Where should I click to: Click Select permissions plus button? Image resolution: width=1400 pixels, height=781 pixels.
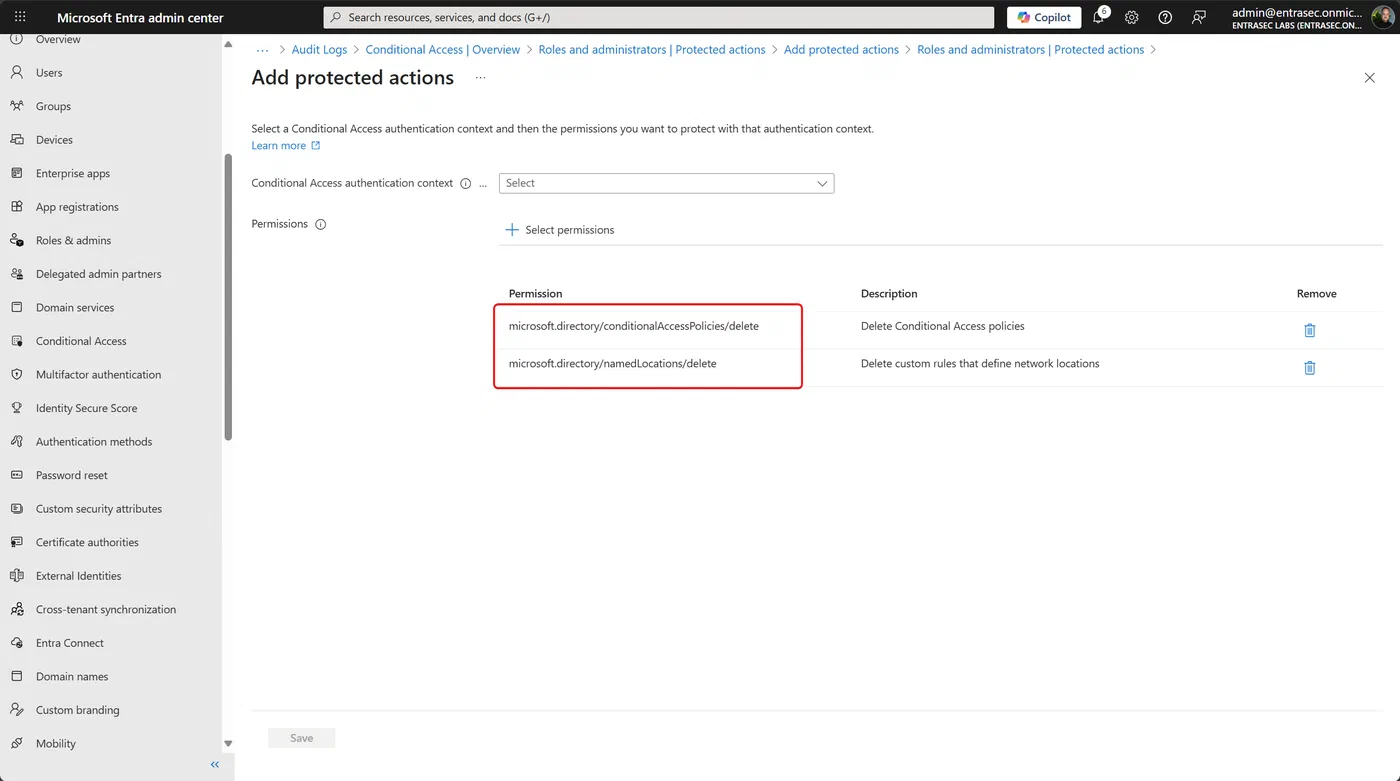560,230
